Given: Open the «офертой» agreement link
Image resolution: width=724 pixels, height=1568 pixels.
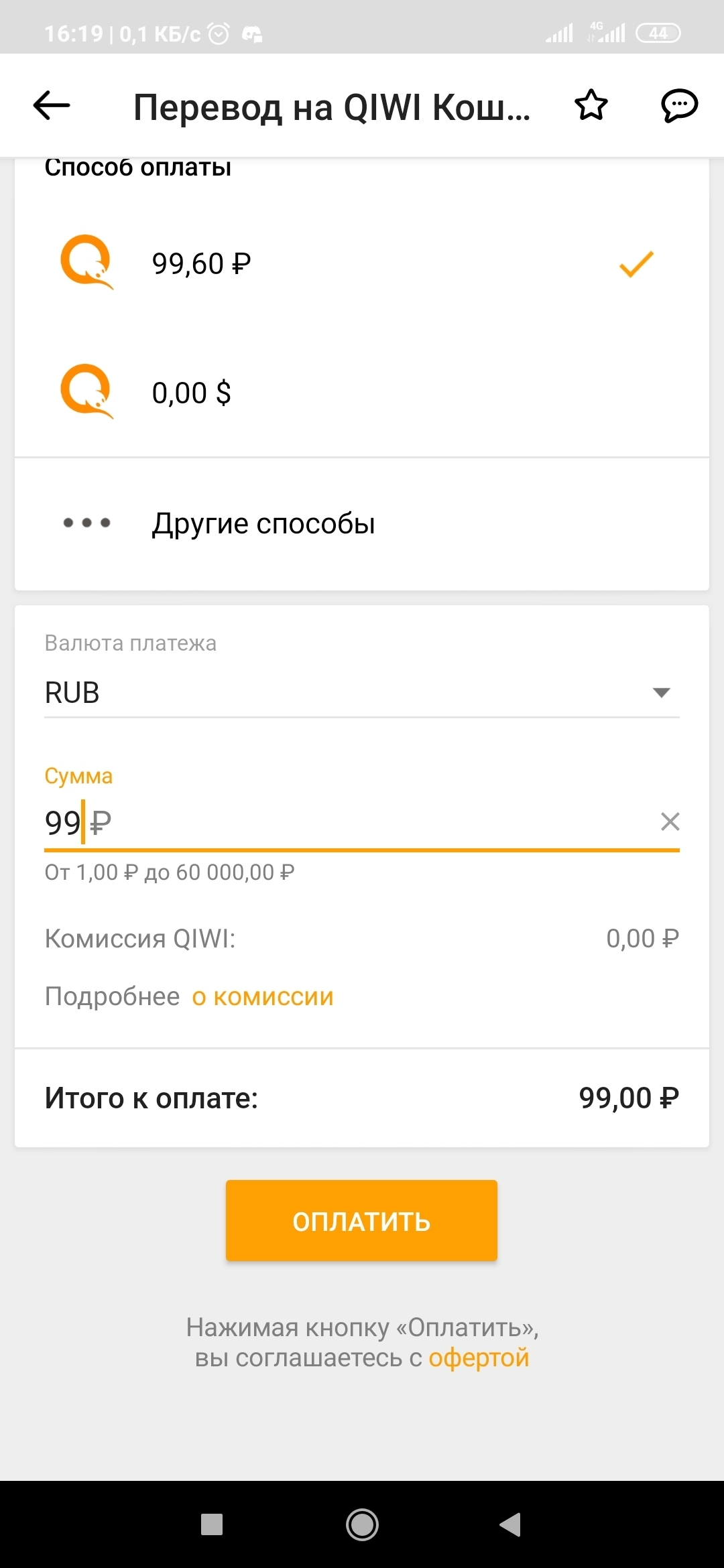Looking at the screenshot, I should pos(479,1358).
